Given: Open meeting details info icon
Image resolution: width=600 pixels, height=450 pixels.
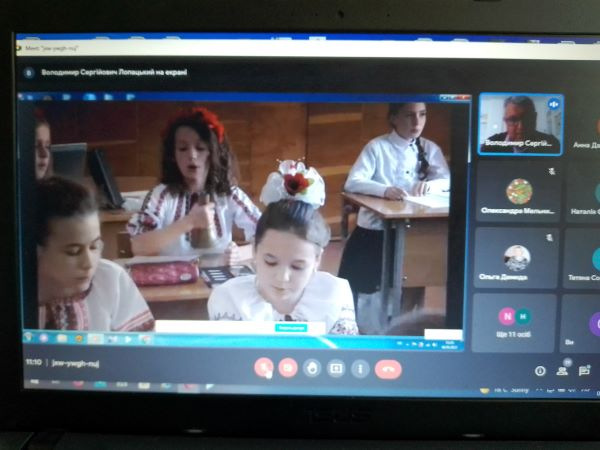Looking at the screenshot, I should [540, 371].
